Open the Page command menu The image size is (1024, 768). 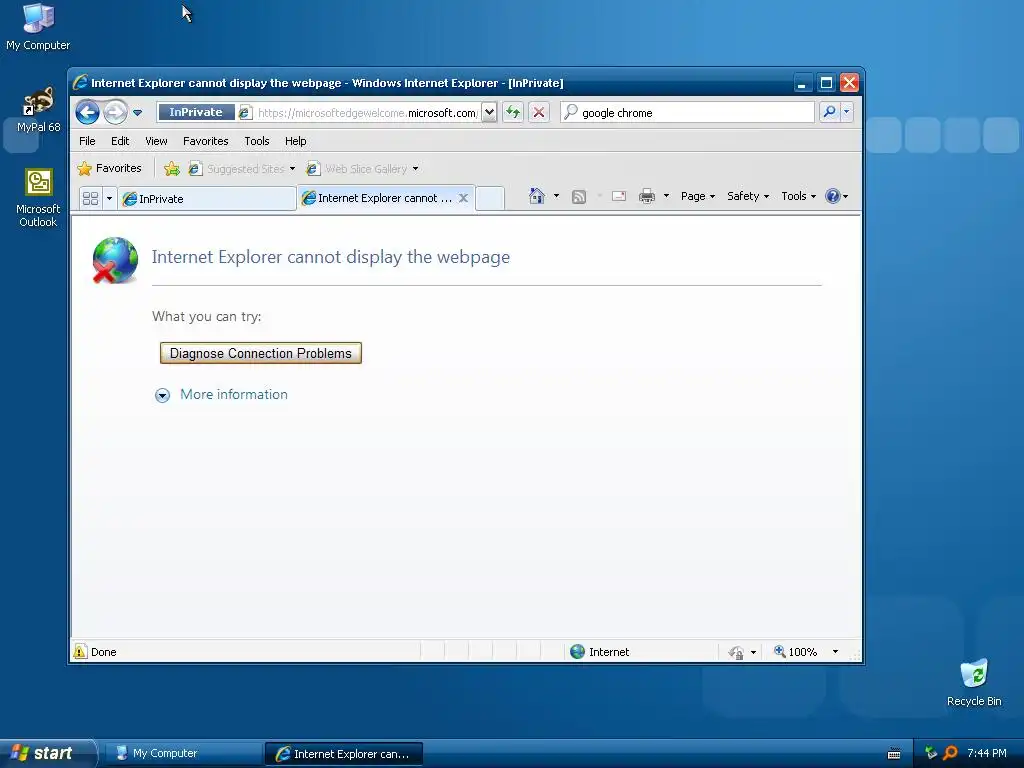(x=697, y=196)
